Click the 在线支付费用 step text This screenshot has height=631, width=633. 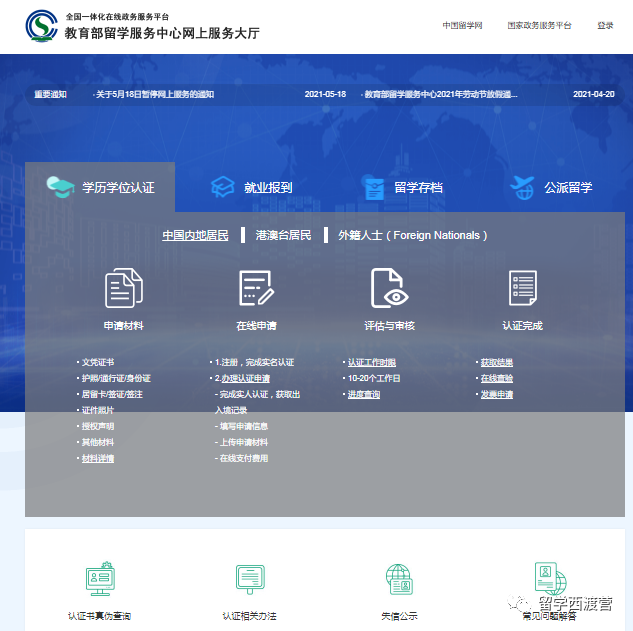click(x=244, y=458)
